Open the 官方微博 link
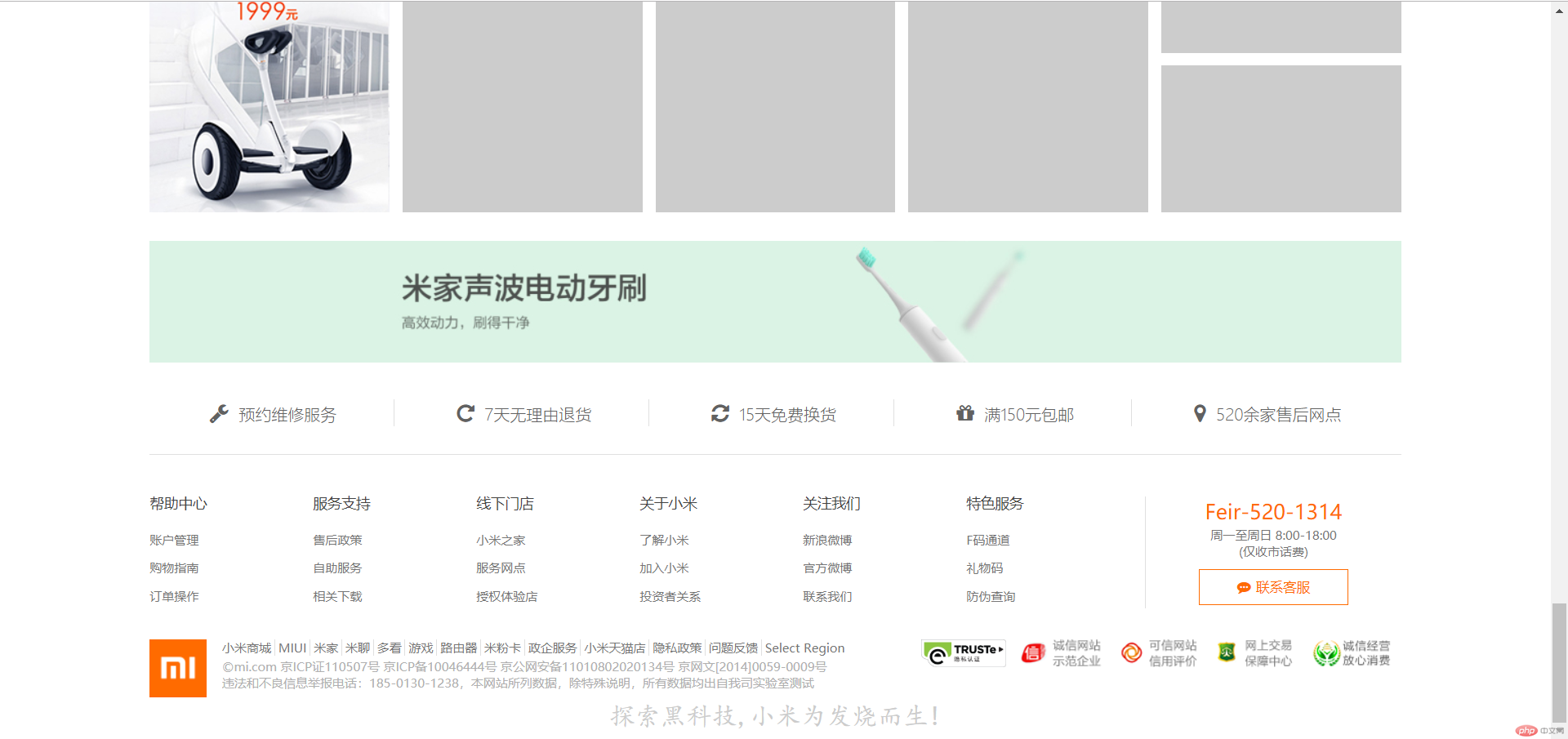1568x739 pixels. pos(827,568)
